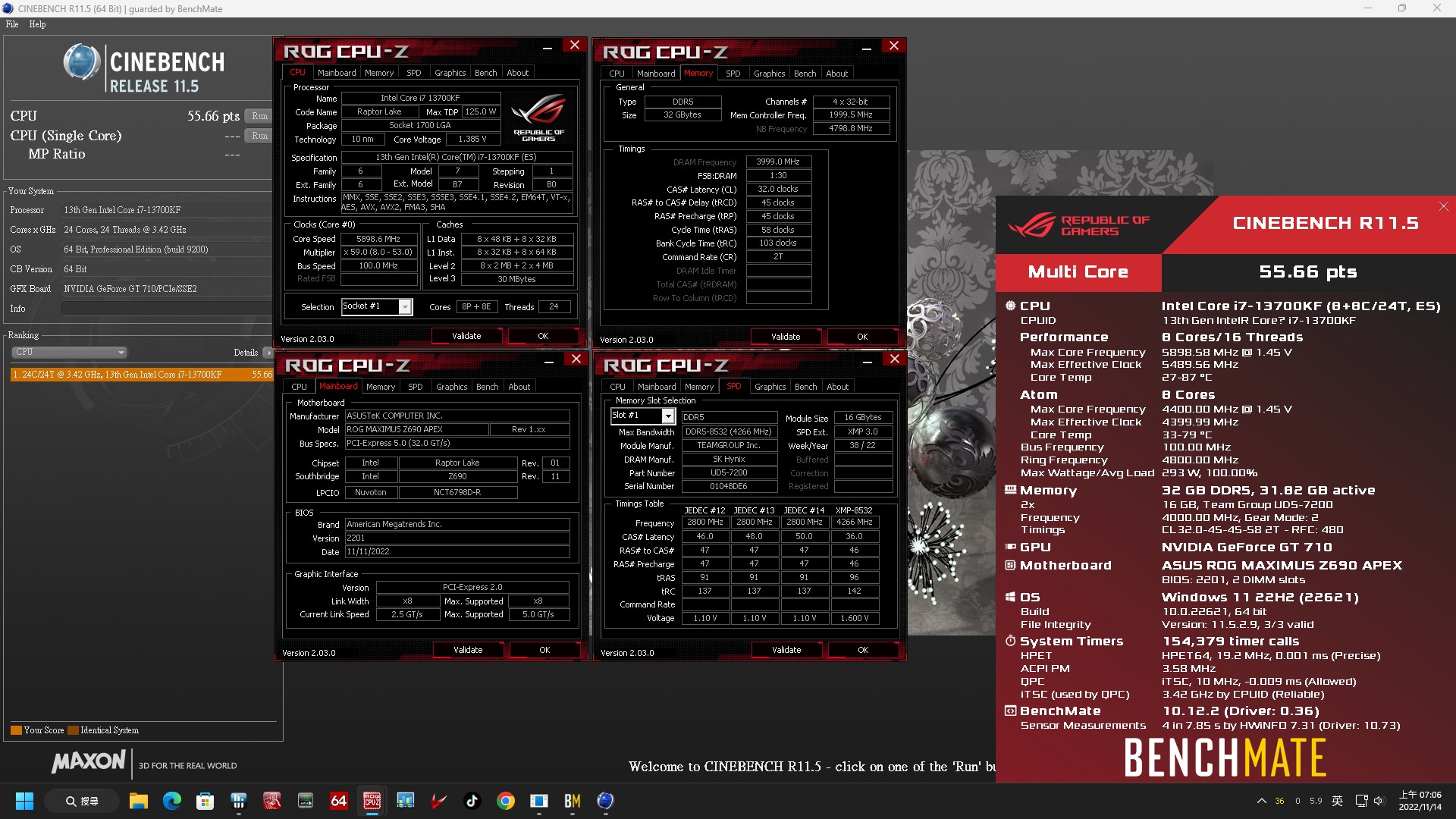This screenshot has height=819, width=1456.
Task: Launch Google Chrome from the taskbar
Action: (505, 801)
